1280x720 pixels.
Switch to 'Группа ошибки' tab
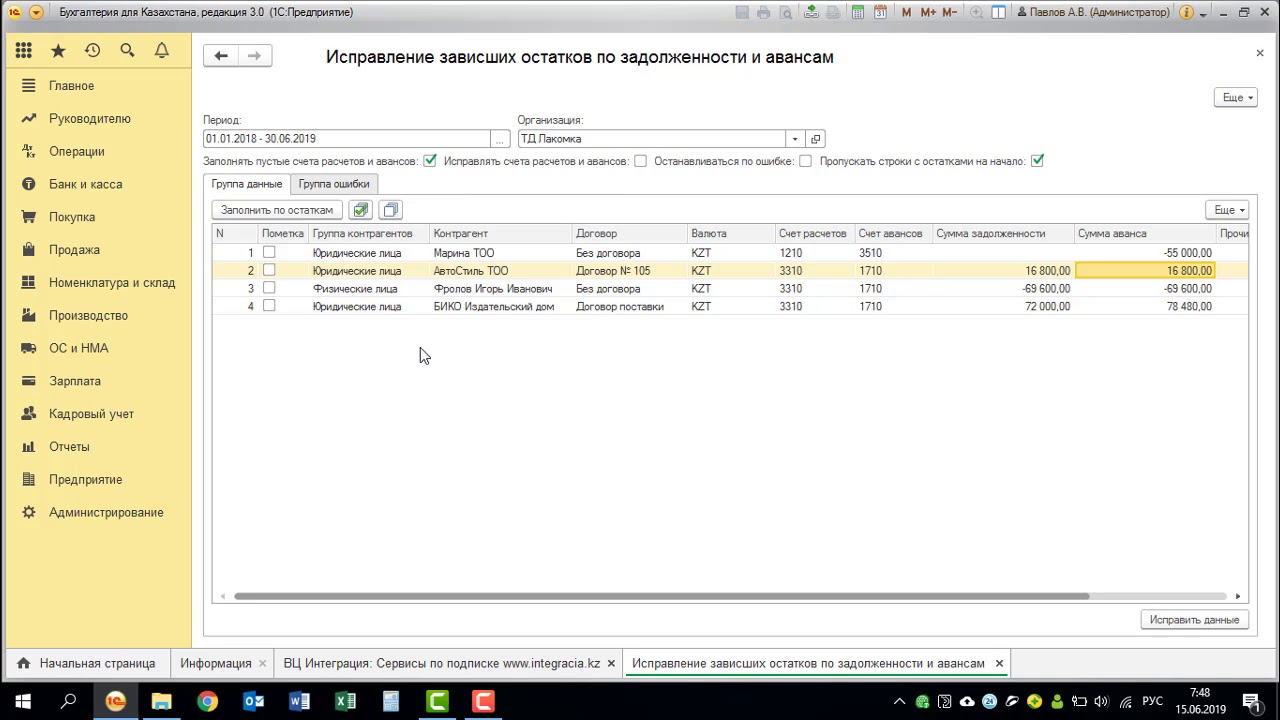[x=334, y=184]
